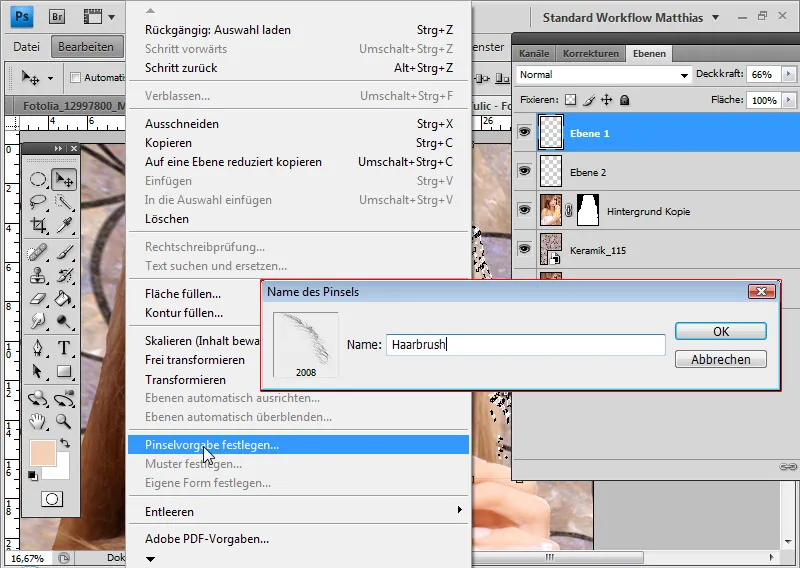Toggle lock transparent pixels in Fixieren
The image size is (800, 568).
point(570,100)
